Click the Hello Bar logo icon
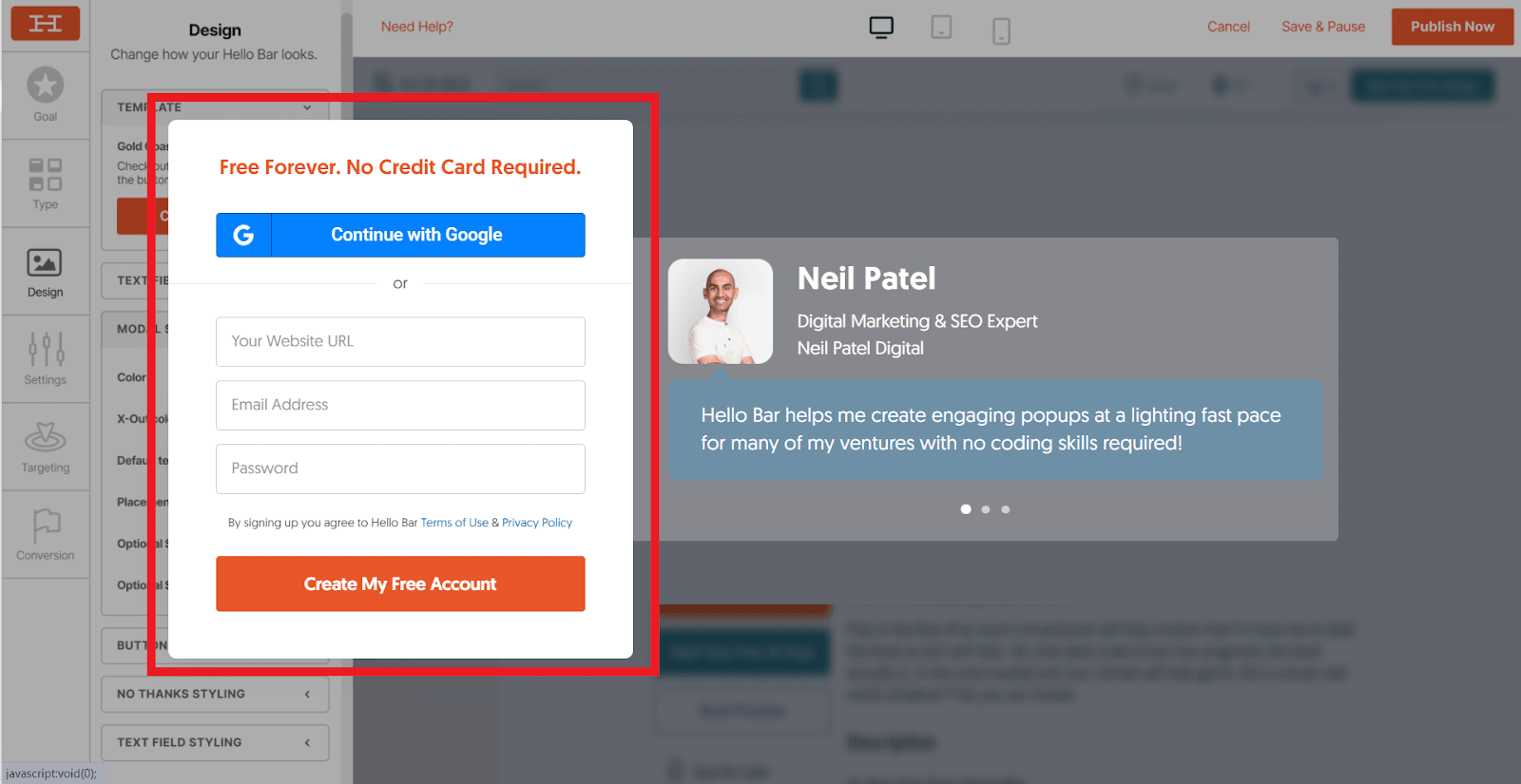 coord(46,23)
